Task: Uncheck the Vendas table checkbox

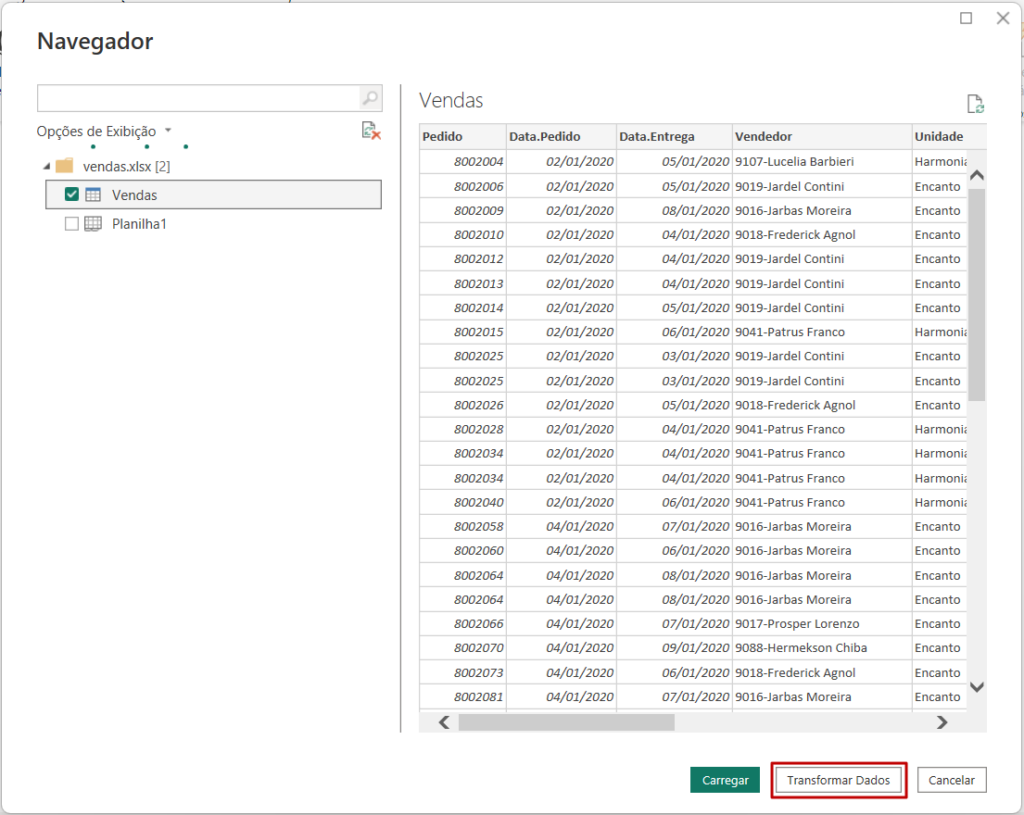Action: 72,195
